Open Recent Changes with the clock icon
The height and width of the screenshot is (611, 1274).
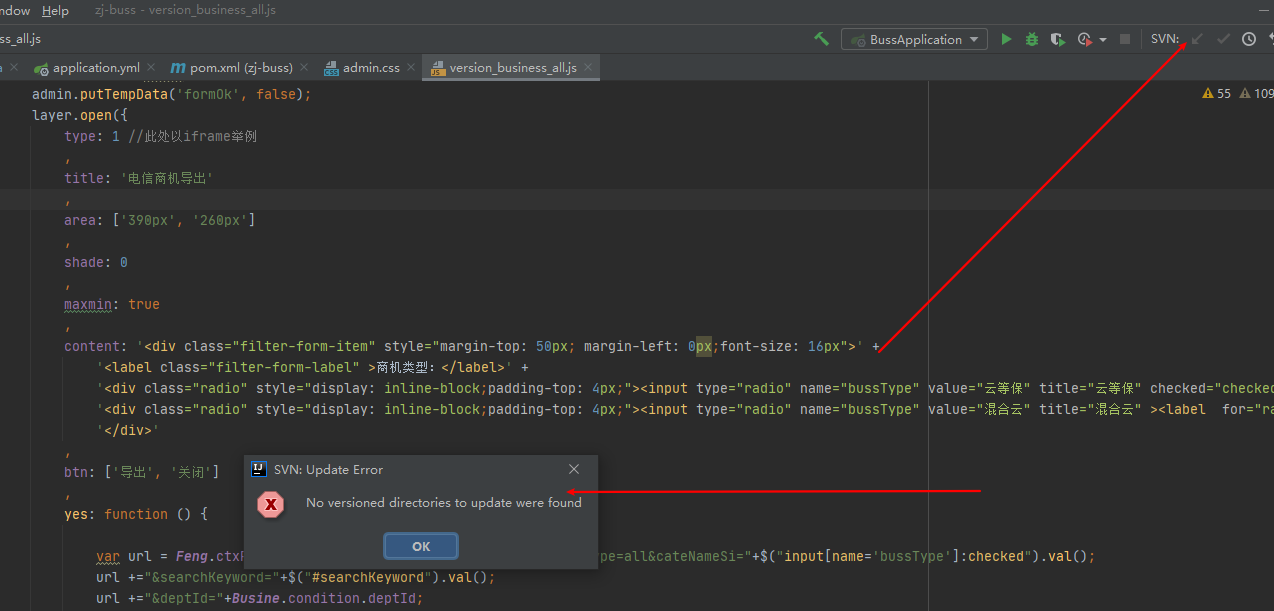pyautogui.click(x=1248, y=38)
